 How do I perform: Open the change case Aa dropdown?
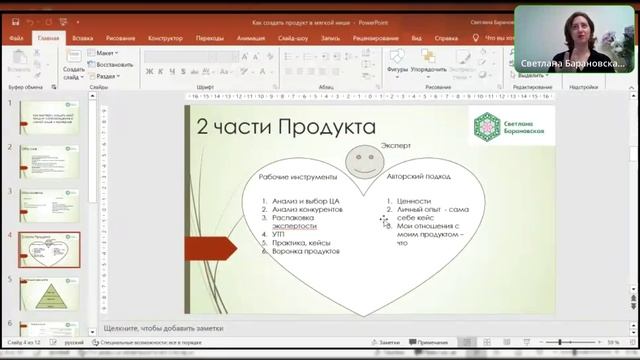tap(225, 72)
